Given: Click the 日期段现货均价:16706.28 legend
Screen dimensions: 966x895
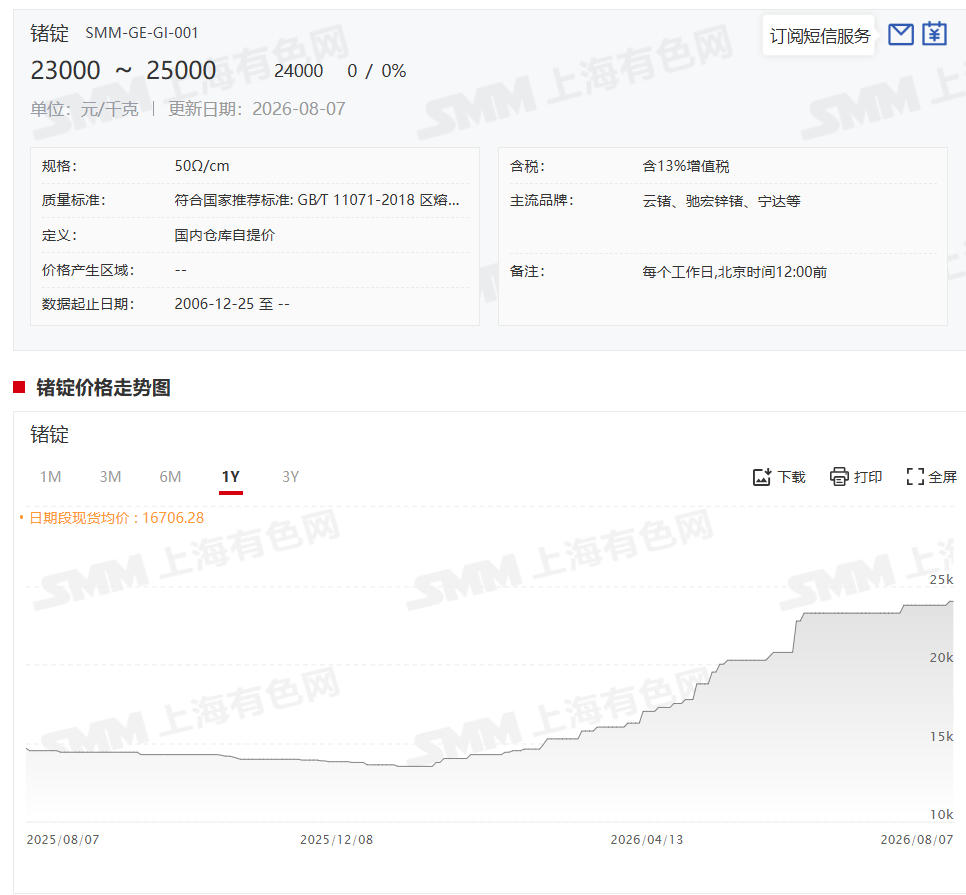Looking at the screenshot, I should (116, 517).
